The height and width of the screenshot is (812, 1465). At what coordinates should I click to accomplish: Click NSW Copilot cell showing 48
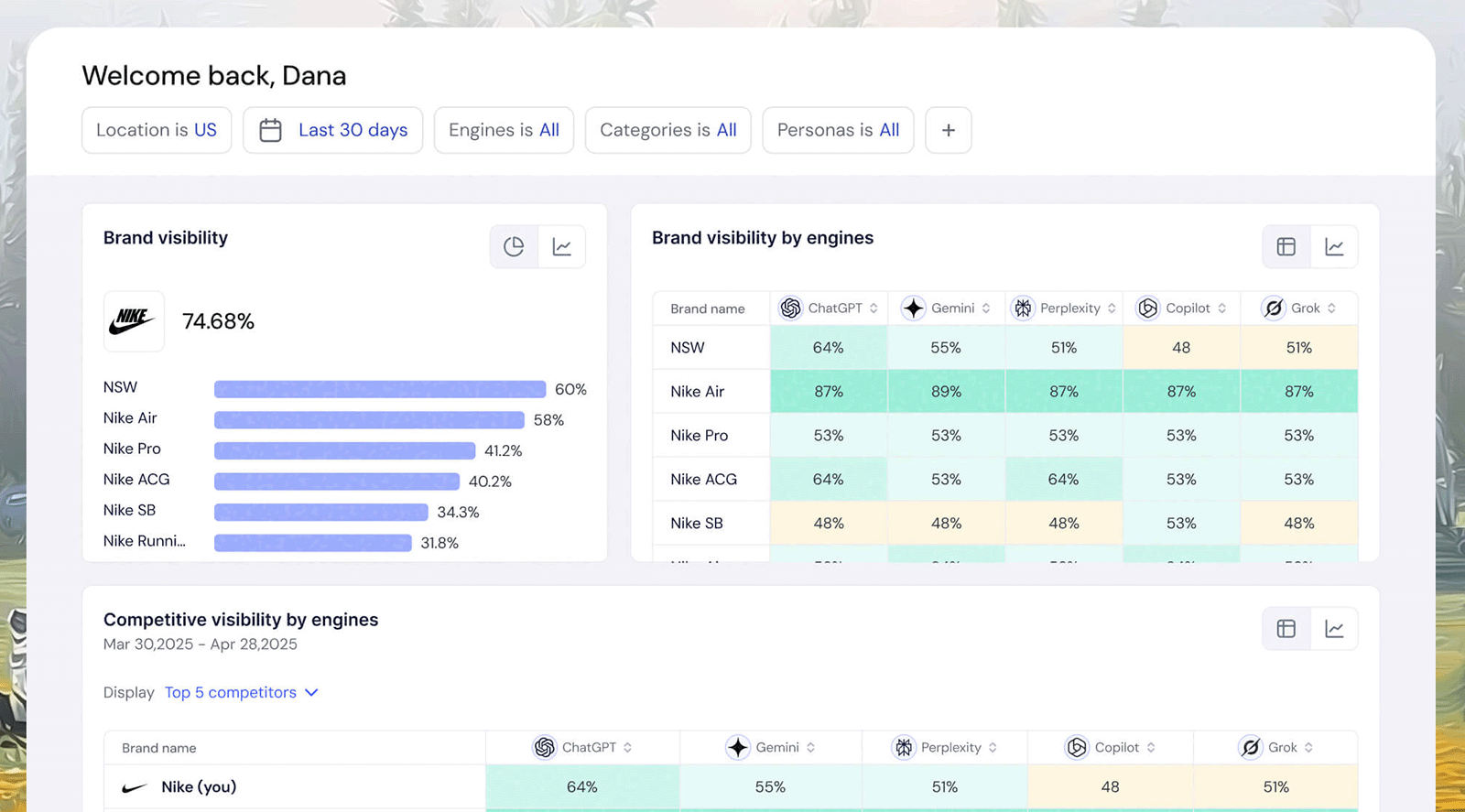coord(1181,348)
